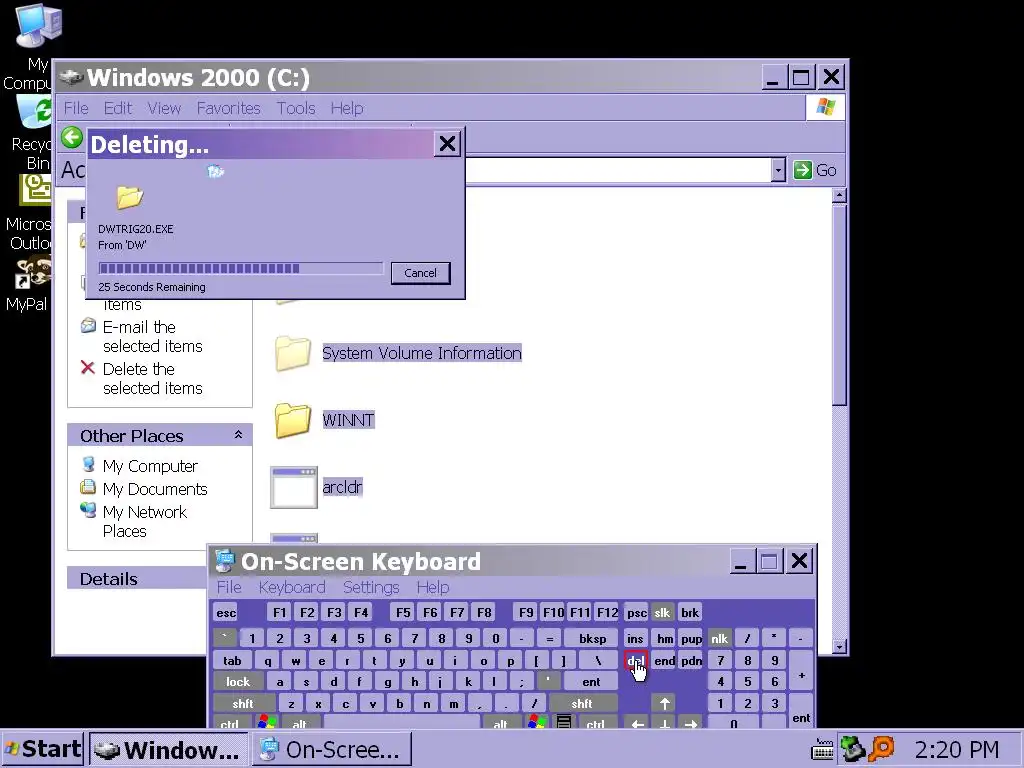
Task: Open the Tools menu in Explorer
Action: pos(296,108)
